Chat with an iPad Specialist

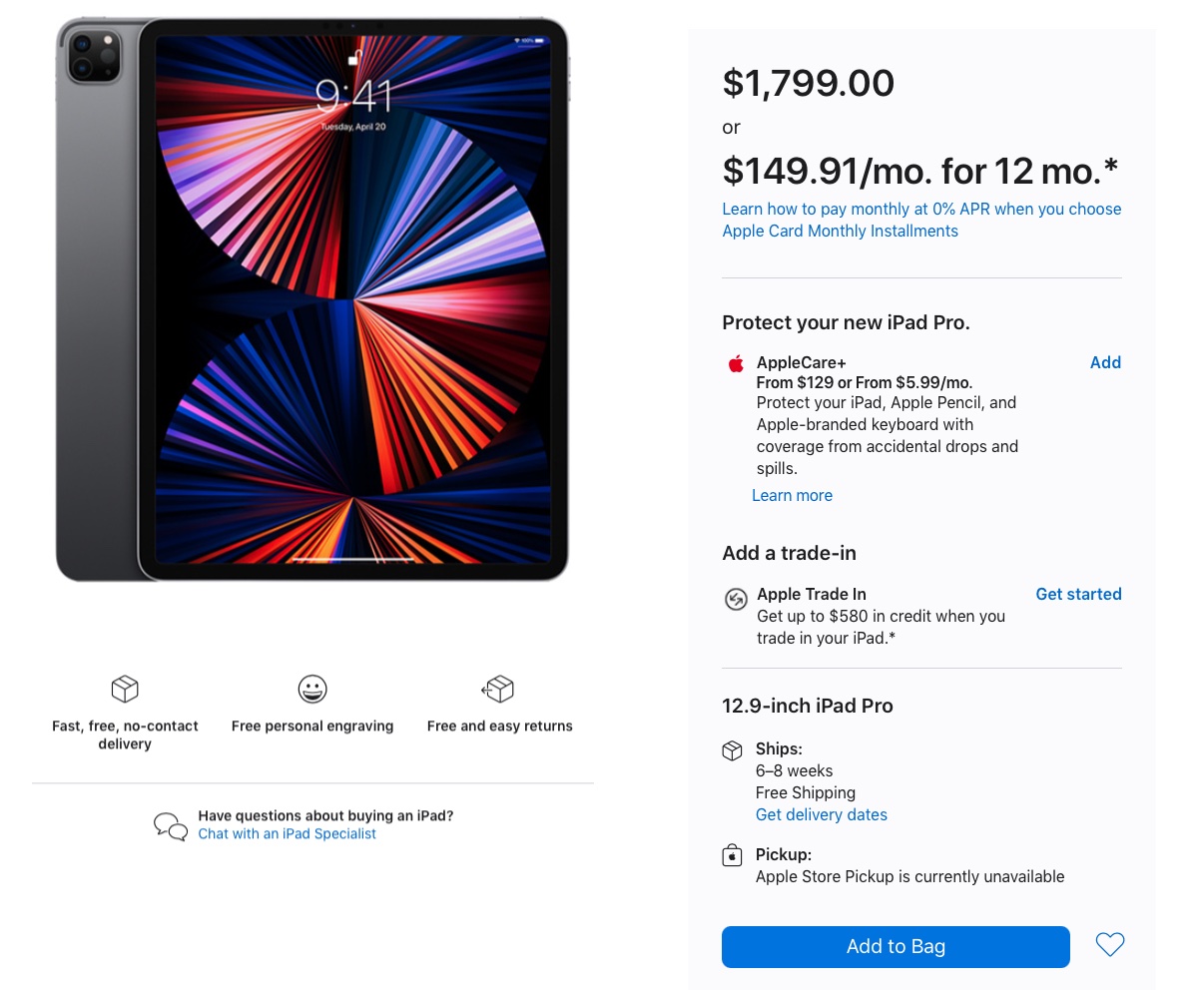click(x=287, y=833)
